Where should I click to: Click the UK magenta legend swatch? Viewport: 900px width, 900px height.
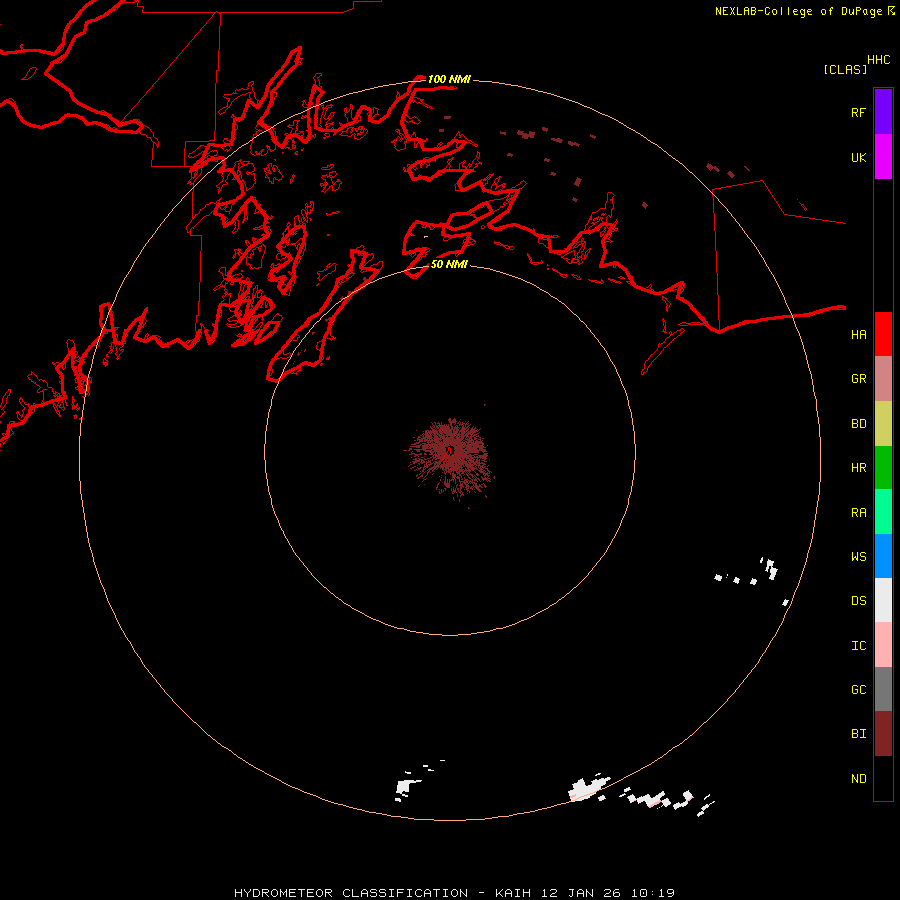pyautogui.click(x=883, y=157)
